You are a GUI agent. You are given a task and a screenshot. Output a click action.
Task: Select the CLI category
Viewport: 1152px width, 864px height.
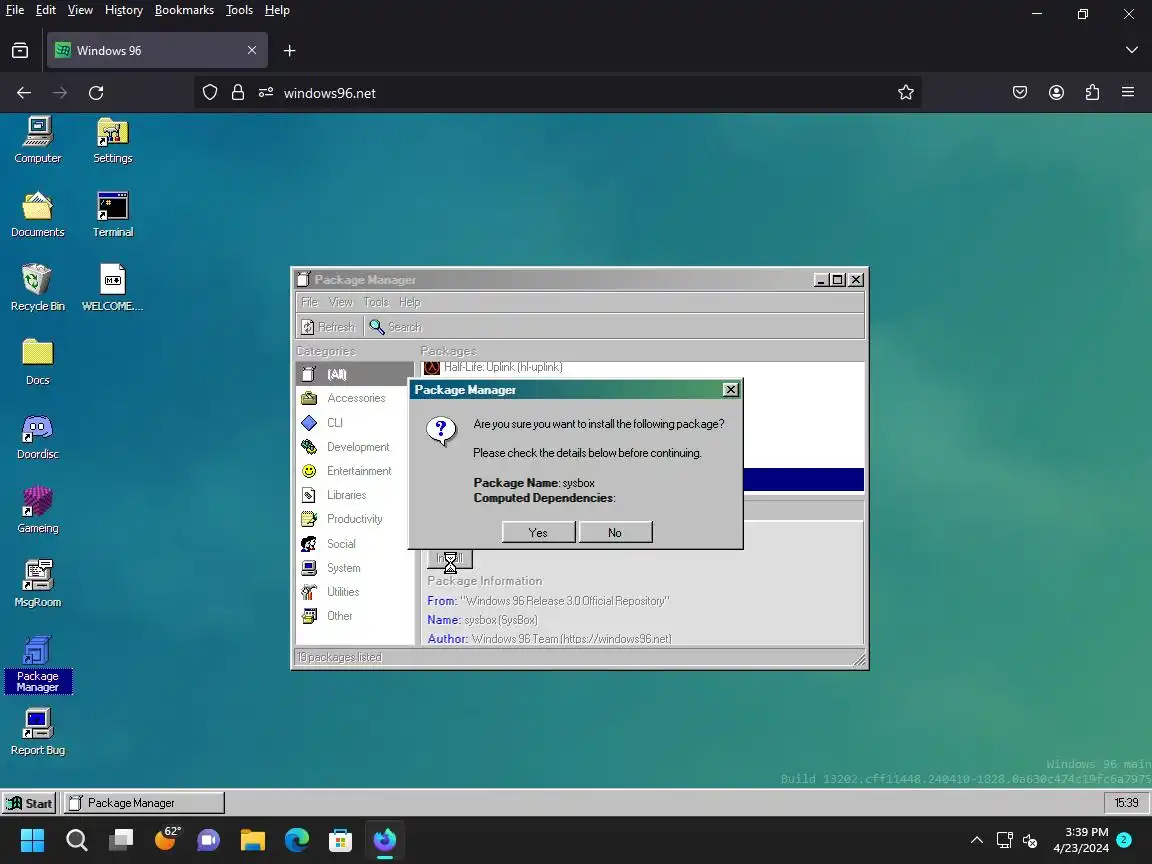pos(354,422)
